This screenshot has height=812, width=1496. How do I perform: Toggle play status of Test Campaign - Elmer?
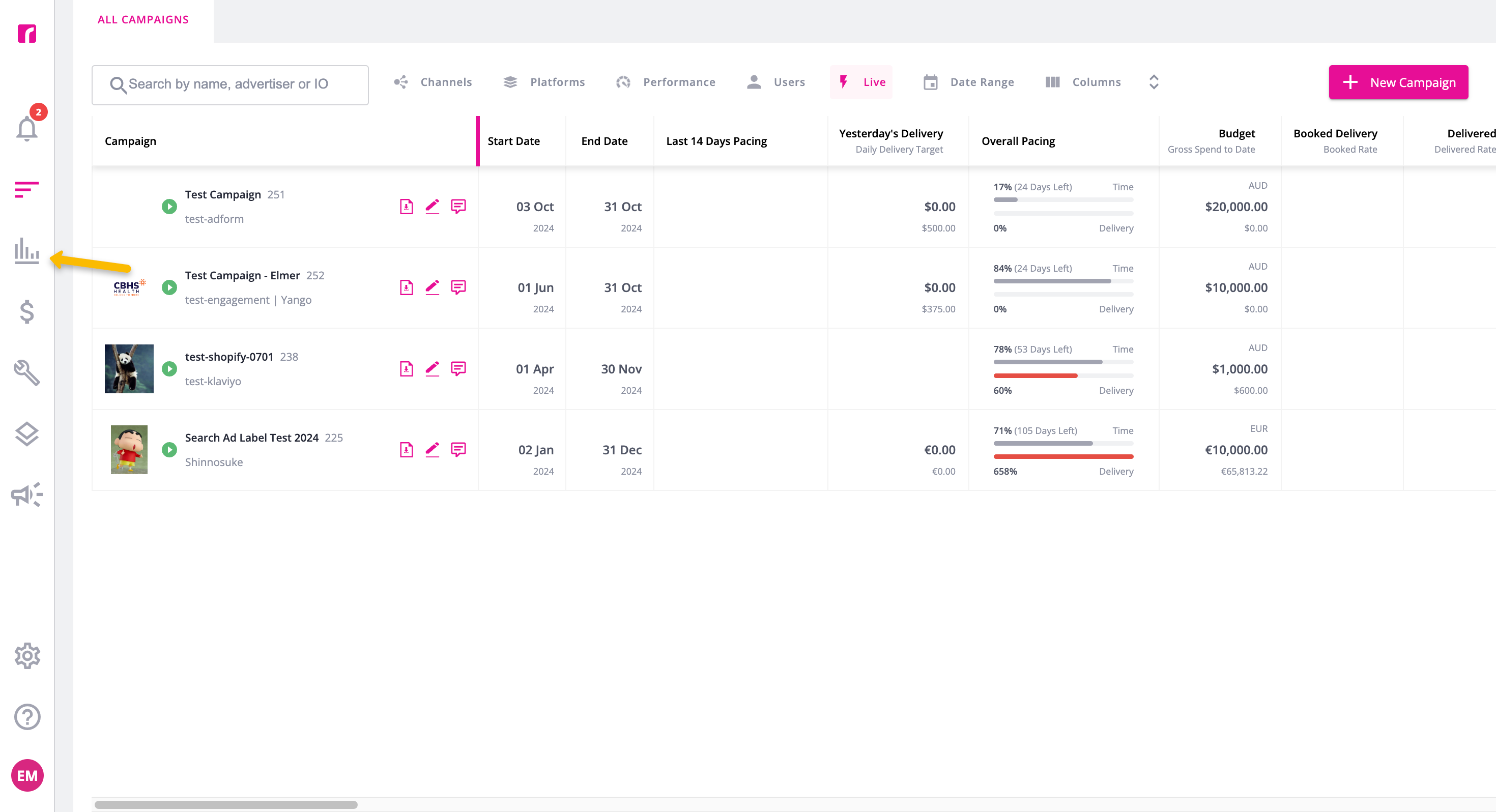[169, 287]
